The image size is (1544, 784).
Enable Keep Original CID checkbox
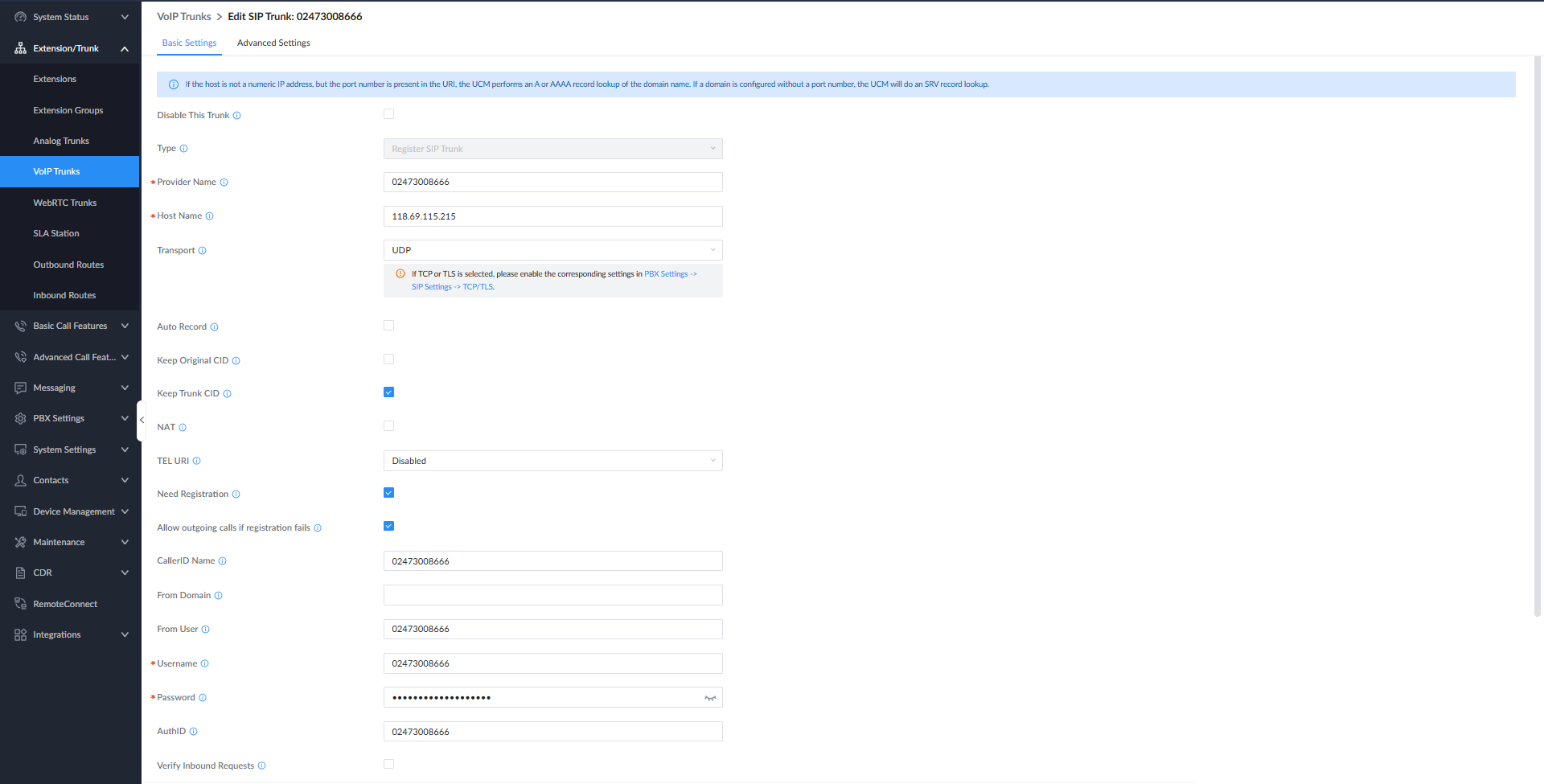(x=388, y=359)
